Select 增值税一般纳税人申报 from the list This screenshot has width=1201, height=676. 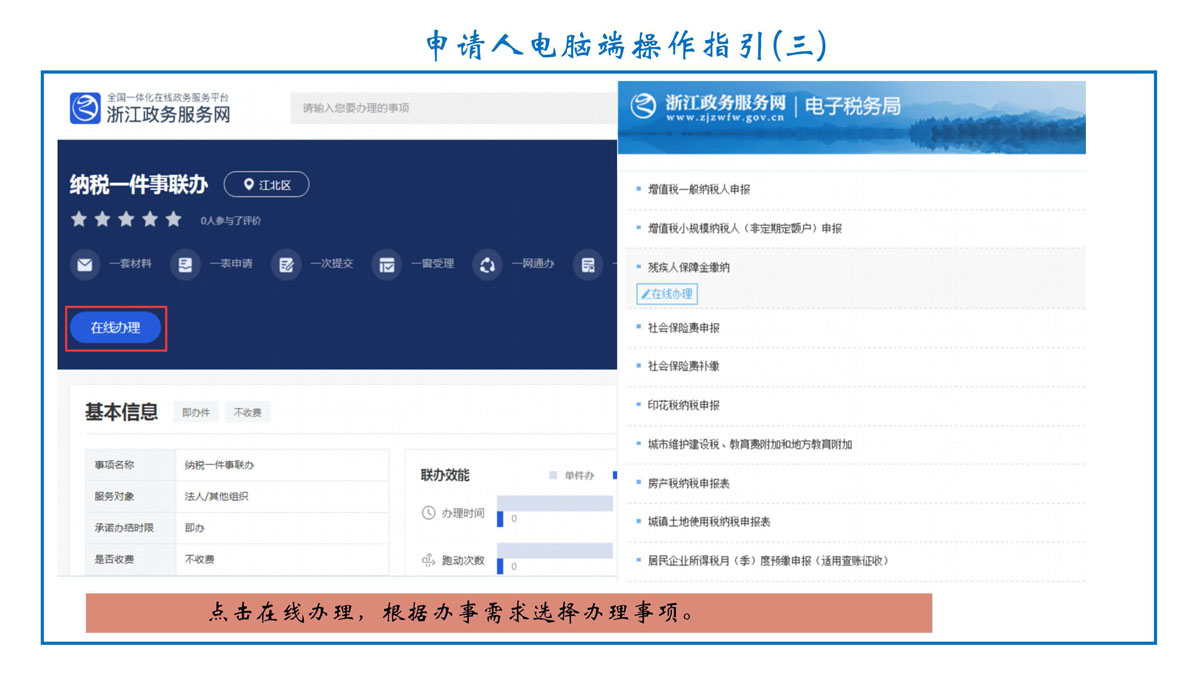pyautogui.click(x=698, y=189)
